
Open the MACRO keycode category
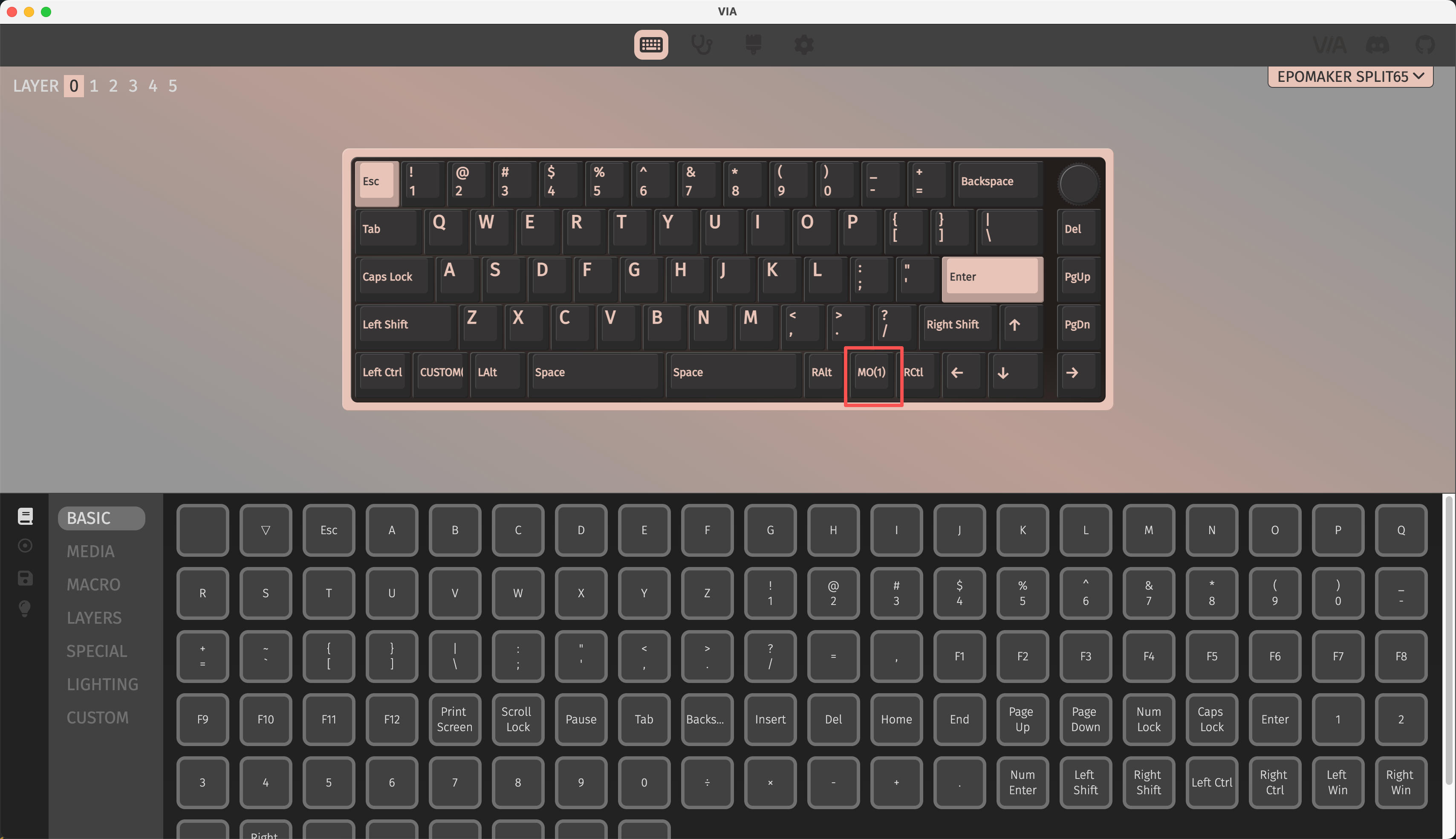click(x=93, y=584)
